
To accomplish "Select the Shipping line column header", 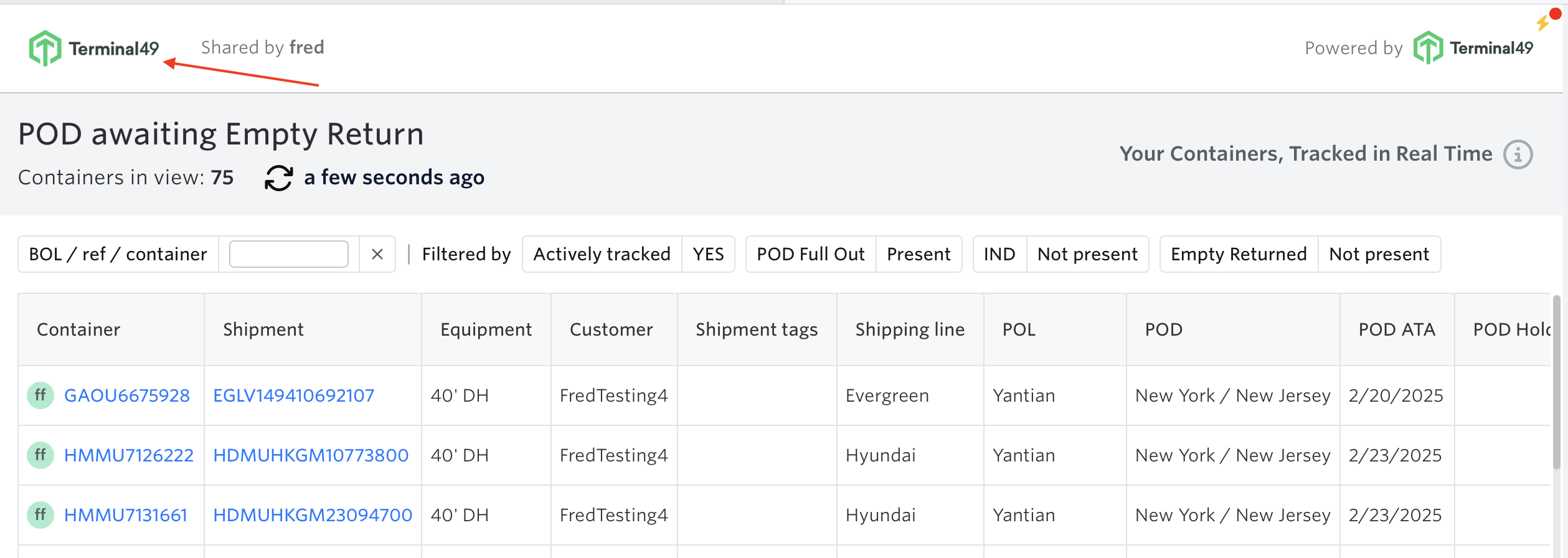I will click(909, 329).
